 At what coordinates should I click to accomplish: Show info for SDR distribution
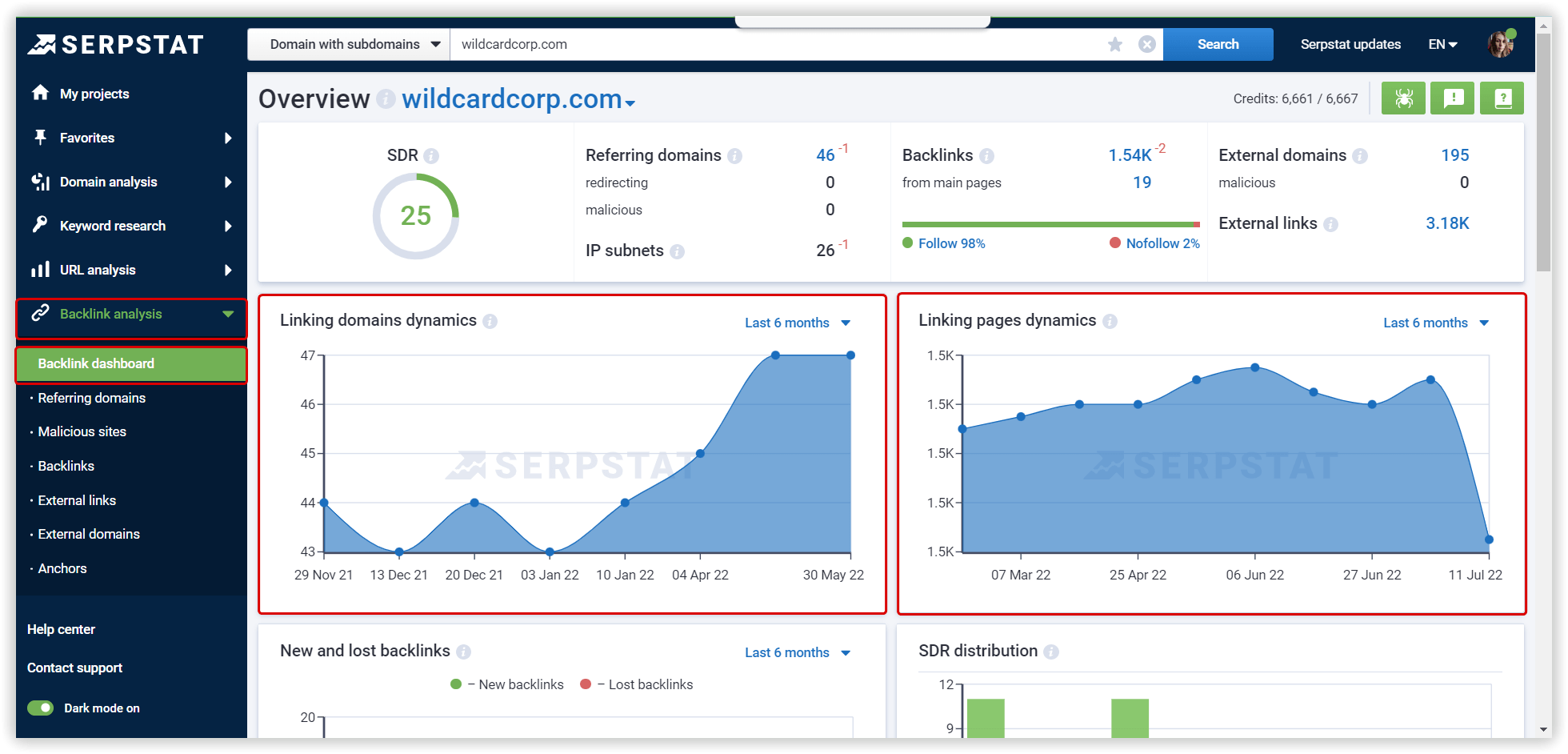click(x=1051, y=652)
